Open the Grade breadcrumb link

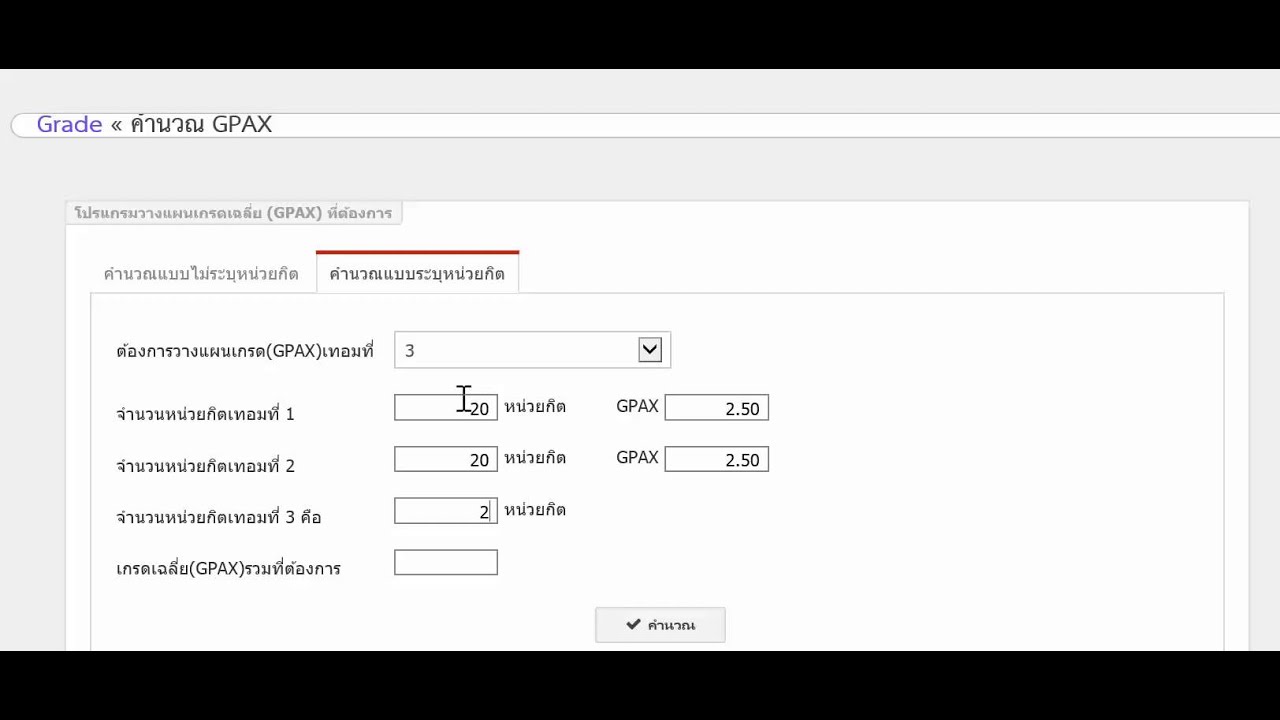(x=69, y=124)
